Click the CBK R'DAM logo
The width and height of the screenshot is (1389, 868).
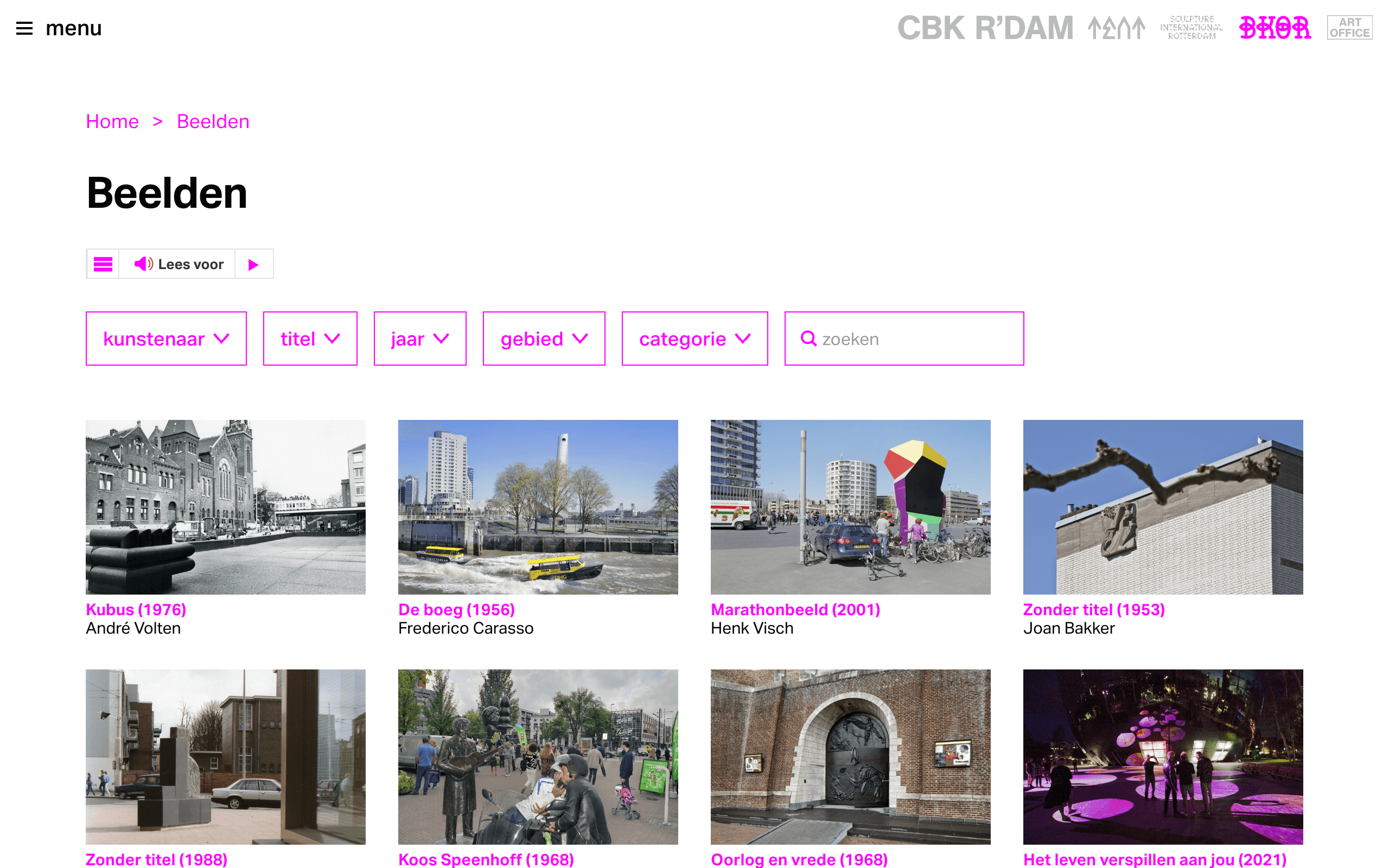click(985, 28)
